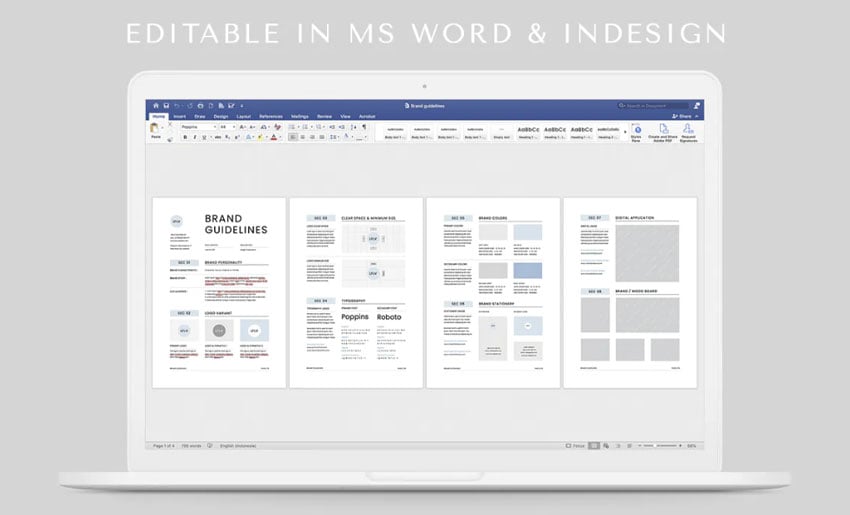Open the Layout ribbon tab
The width and height of the screenshot is (850, 515).
243,117
